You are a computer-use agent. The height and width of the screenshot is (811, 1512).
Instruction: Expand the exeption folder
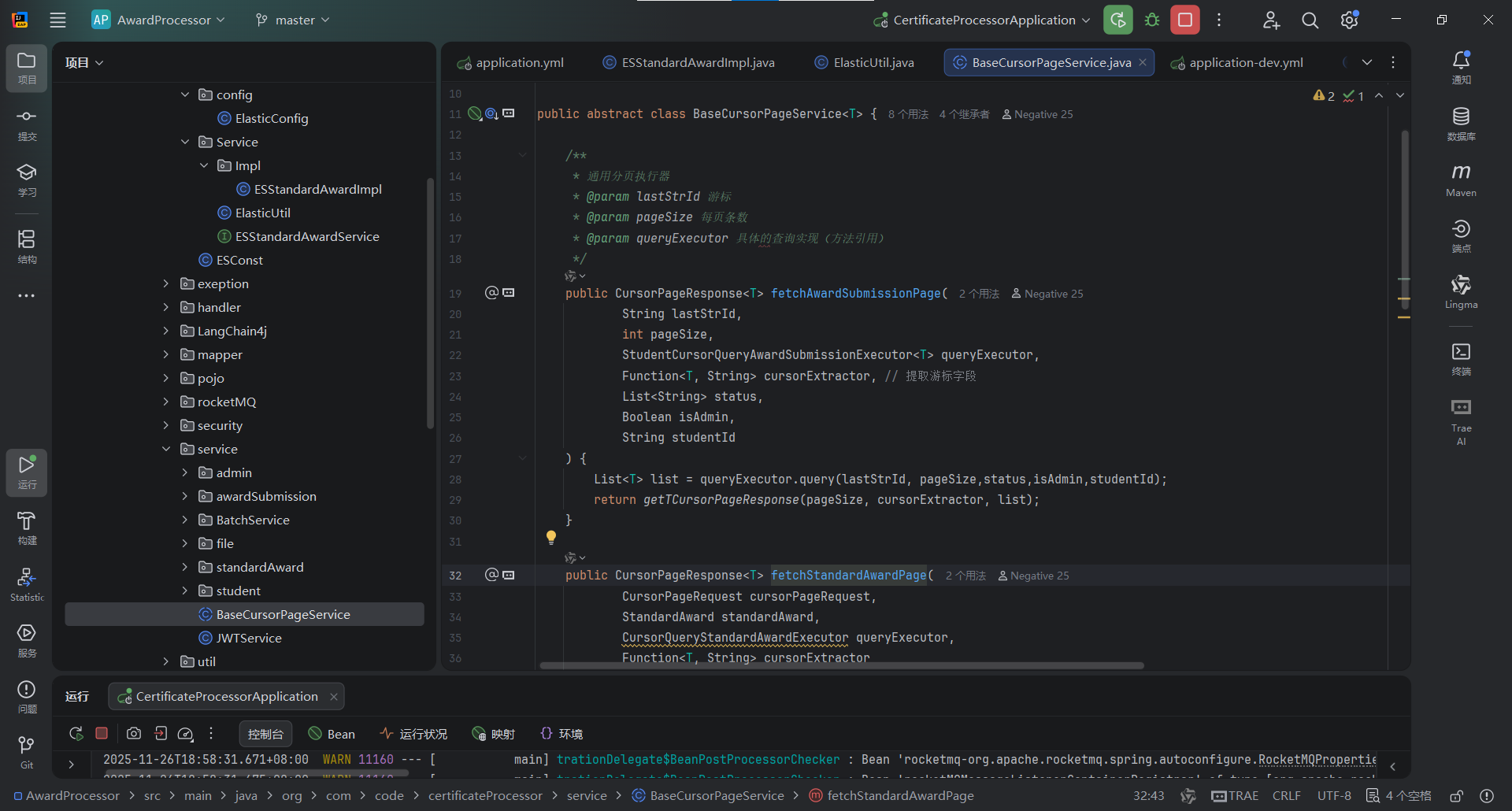click(x=165, y=283)
